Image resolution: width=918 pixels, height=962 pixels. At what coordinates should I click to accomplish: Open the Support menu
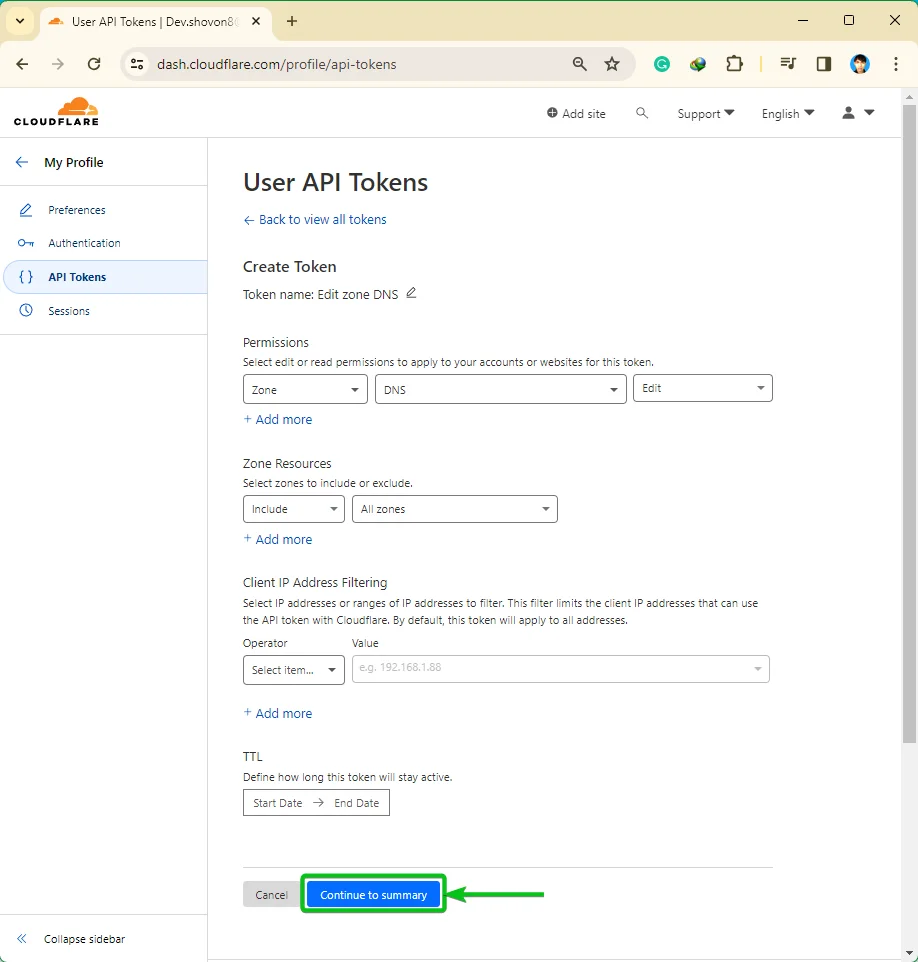click(x=705, y=114)
